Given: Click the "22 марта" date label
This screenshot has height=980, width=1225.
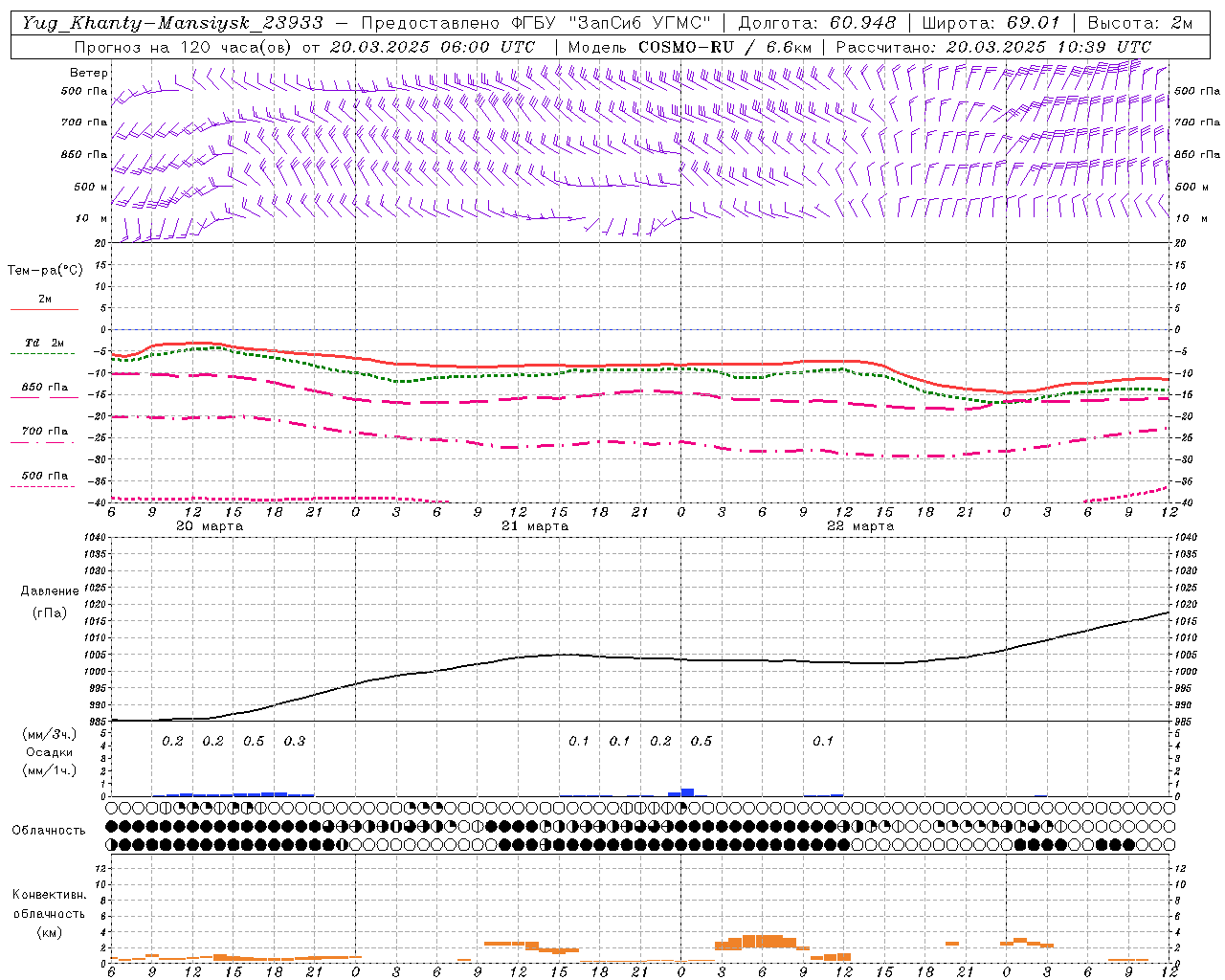Looking at the screenshot, I should (x=860, y=525).
